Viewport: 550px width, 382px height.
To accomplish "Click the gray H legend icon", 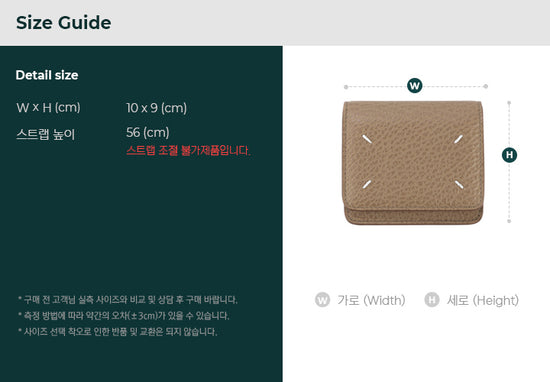I will coord(432,300).
